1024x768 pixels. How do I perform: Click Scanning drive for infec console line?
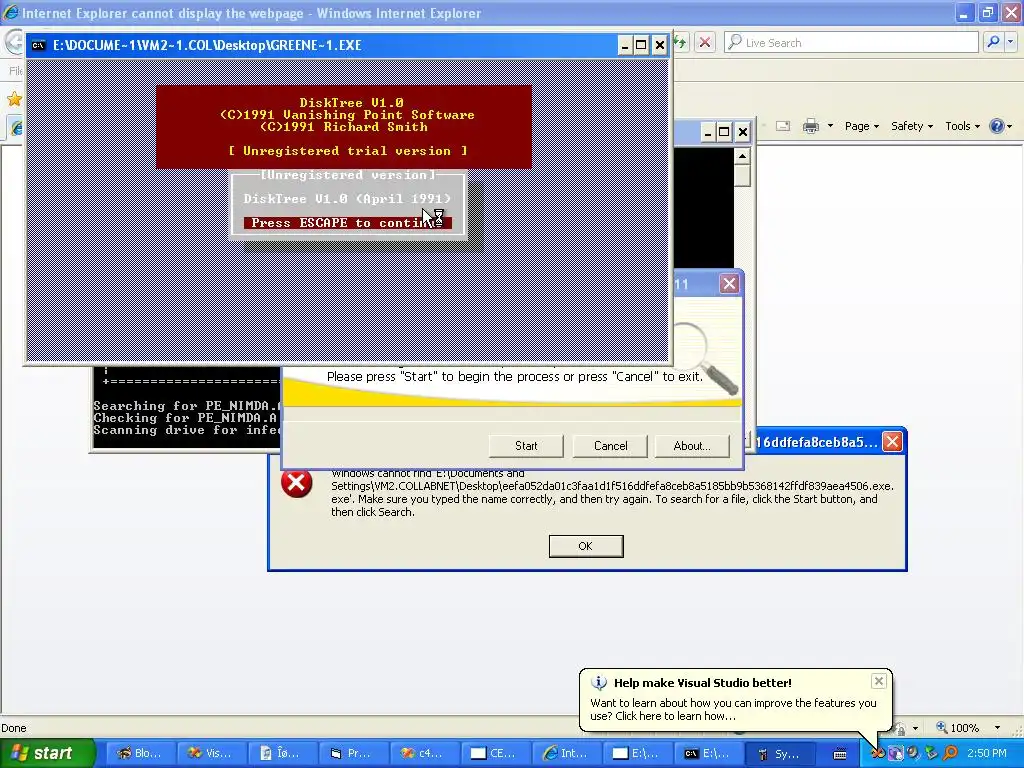point(187,430)
